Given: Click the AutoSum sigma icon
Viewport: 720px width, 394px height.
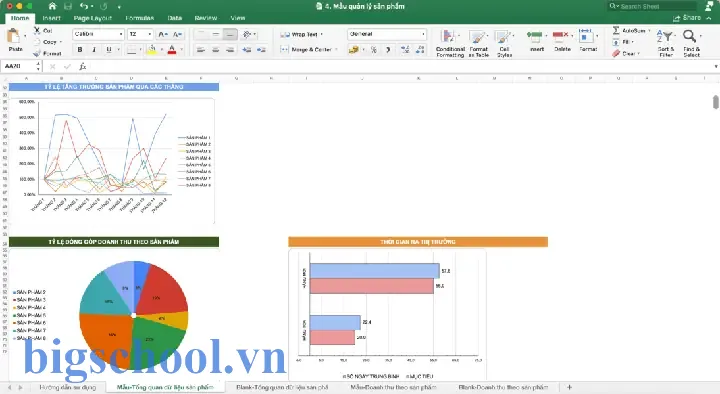Looking at the screenshot, I should point(616,30).
